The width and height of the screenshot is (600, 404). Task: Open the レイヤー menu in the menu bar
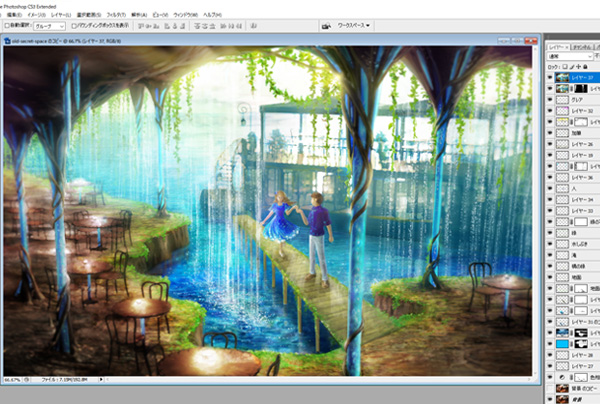tap(61, 15)
